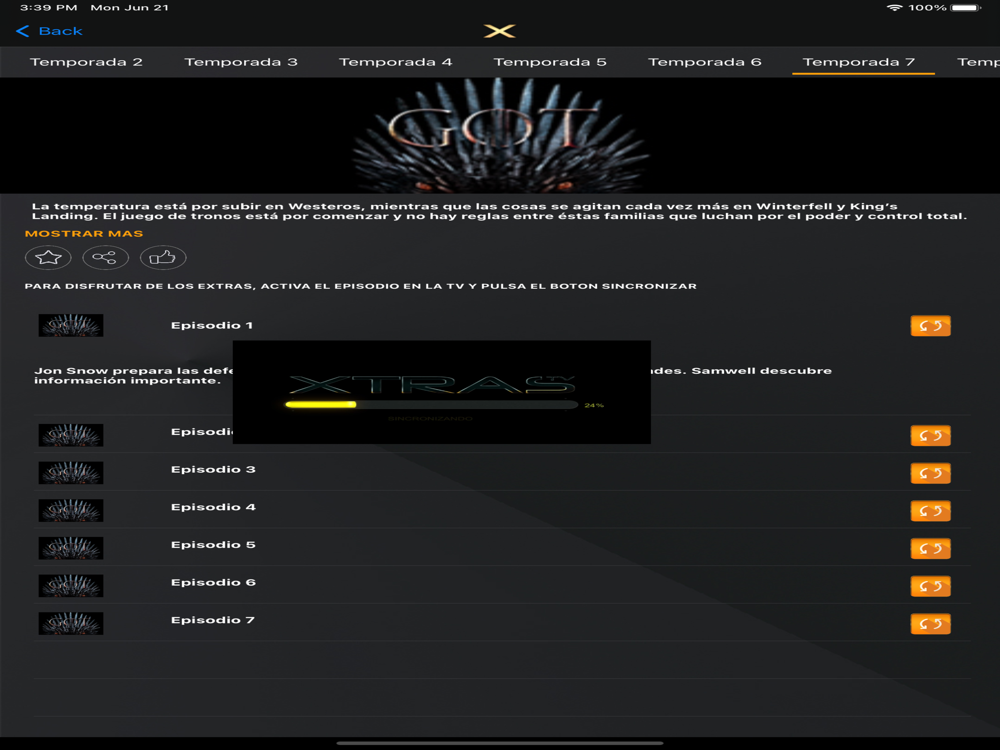The width and height of the screenshot is (1000, 750).
Task: Tap the star favorite icon
Action: 48,258
